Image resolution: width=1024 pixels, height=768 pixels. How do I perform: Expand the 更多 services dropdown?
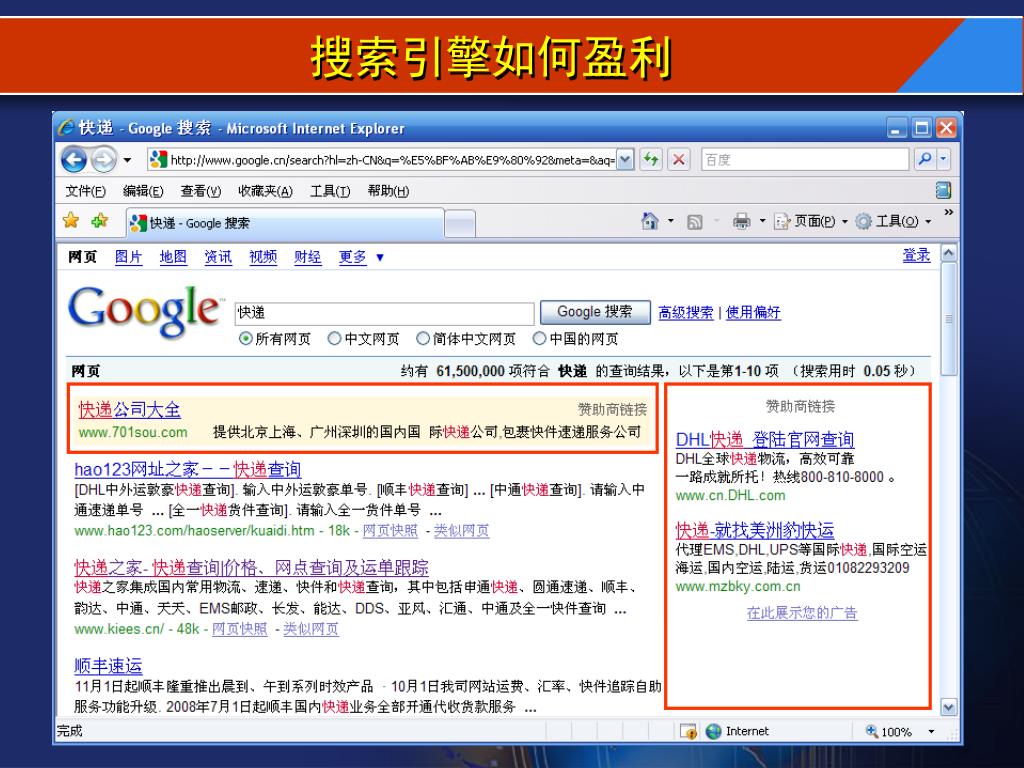click(x=361, y=257)
